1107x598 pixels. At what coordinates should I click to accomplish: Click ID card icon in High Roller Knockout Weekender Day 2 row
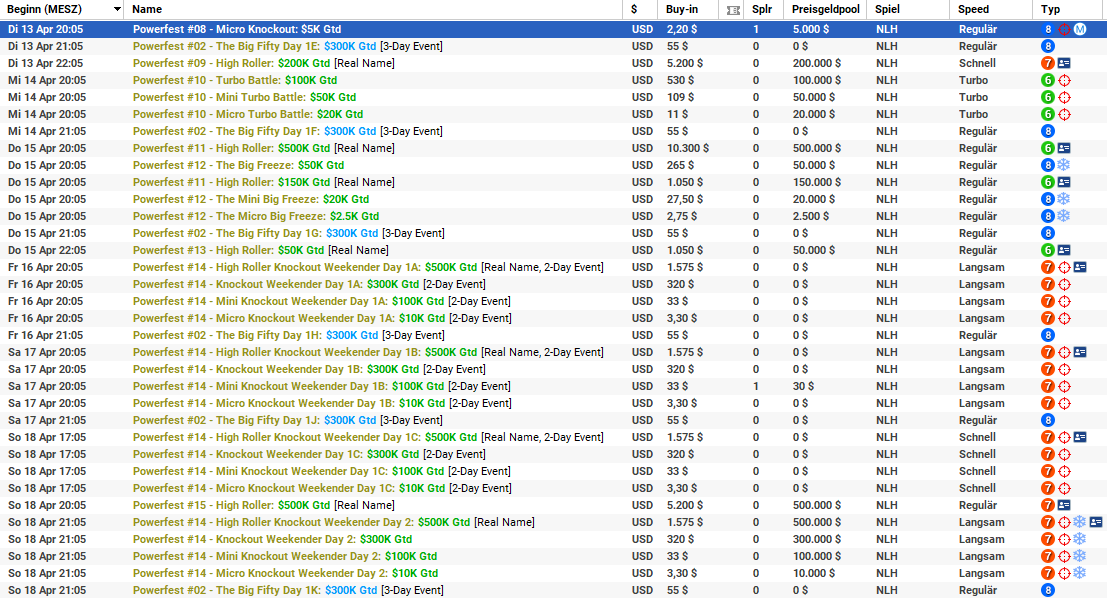click(1096, 522)
